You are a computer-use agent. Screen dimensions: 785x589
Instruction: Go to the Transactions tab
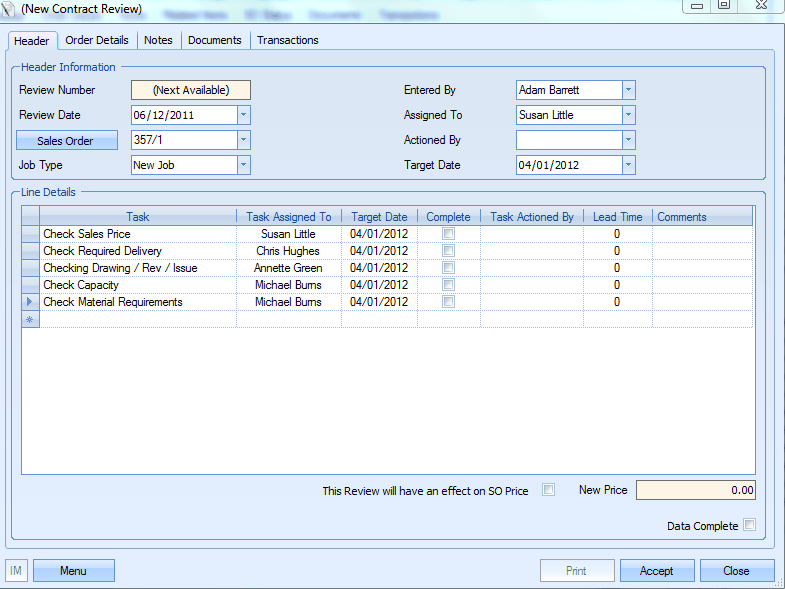(288, 40)
